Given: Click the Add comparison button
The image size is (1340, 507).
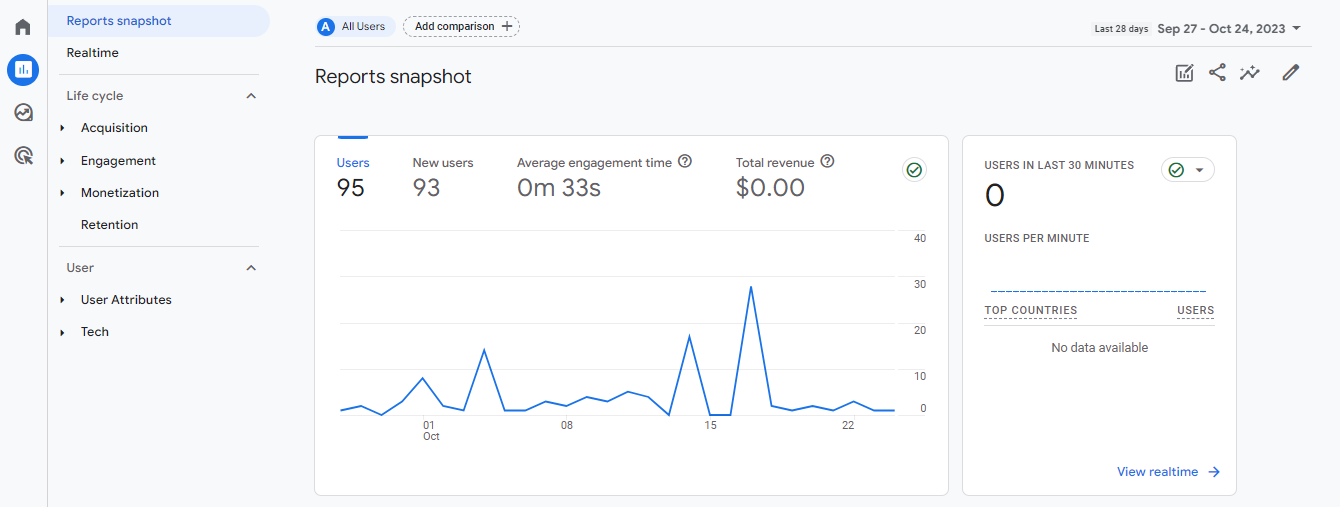Looking at the screenshot, I should tap(461, 27).
